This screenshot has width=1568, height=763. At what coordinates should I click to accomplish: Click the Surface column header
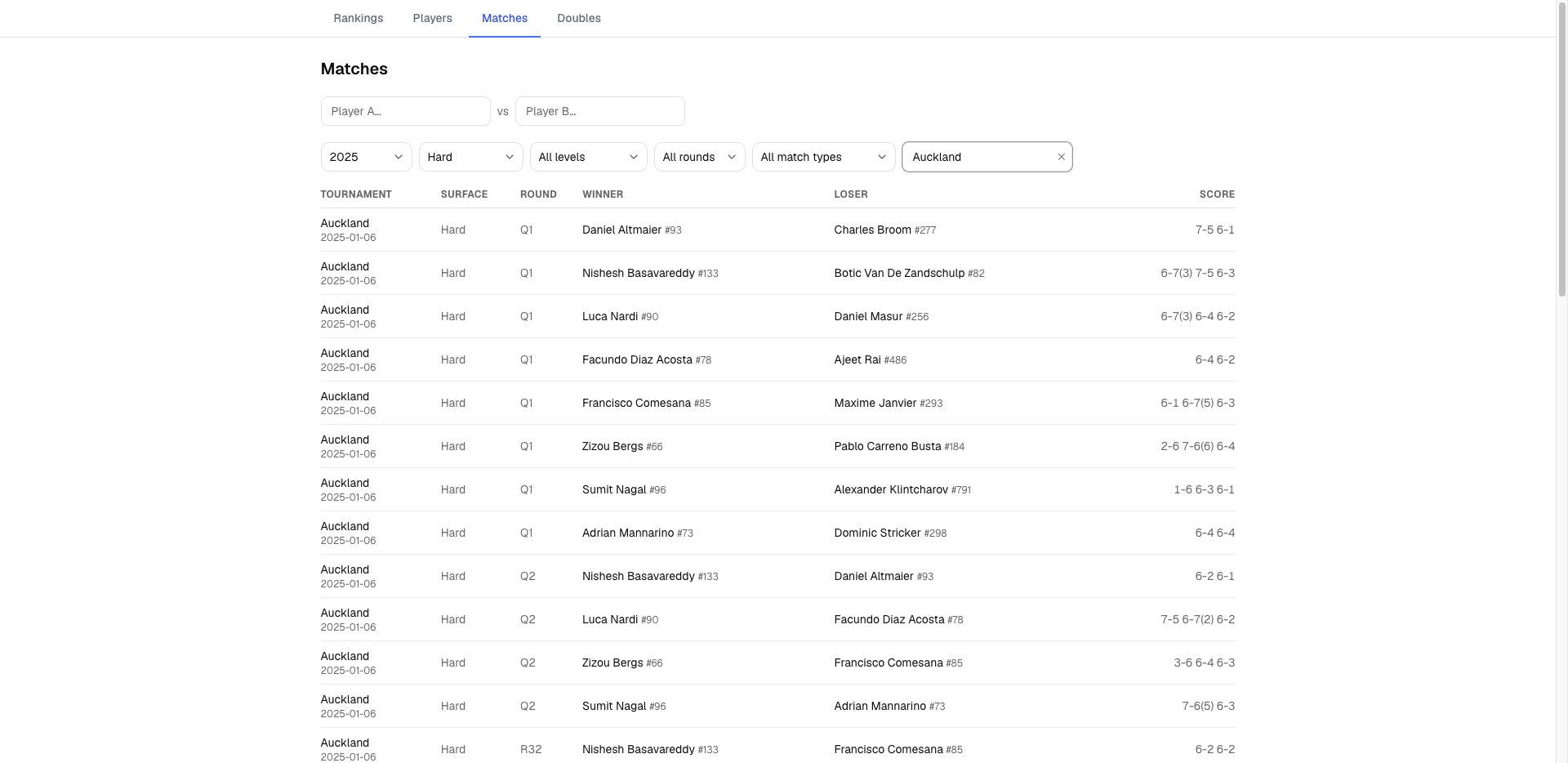tap(464, 194)
